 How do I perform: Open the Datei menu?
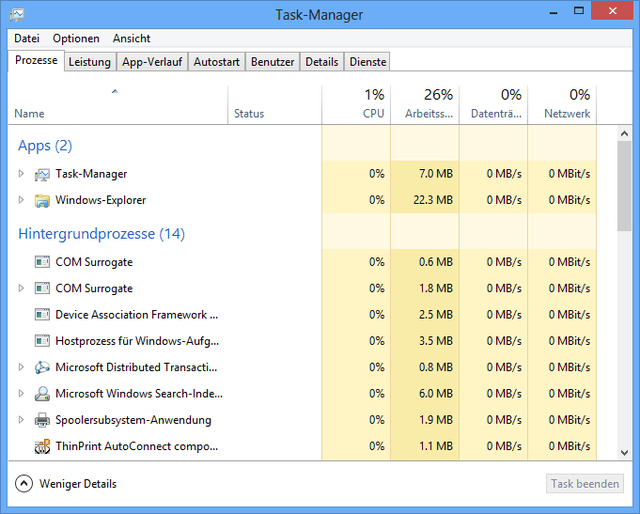(27, 38)
